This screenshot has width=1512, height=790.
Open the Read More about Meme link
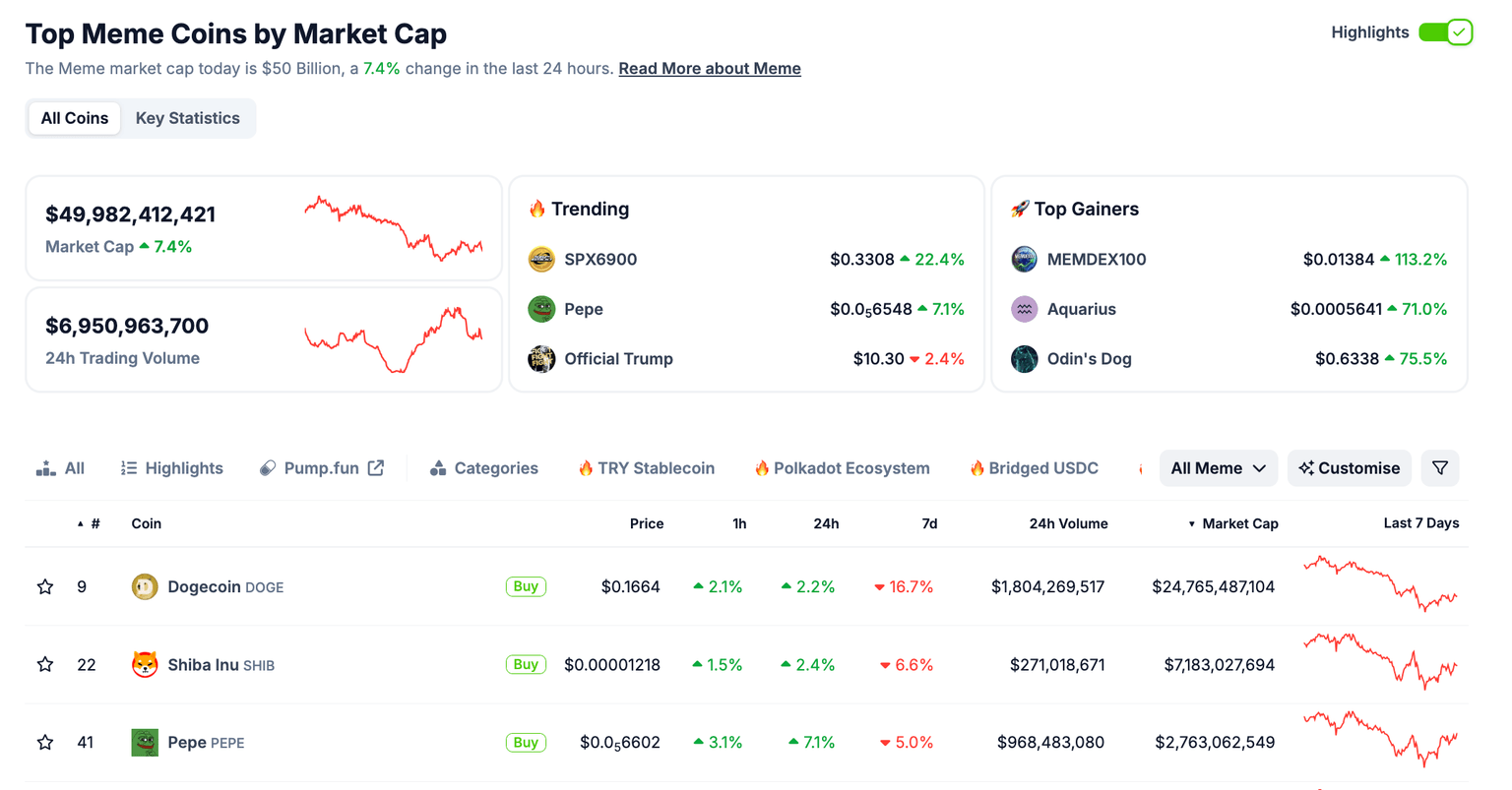[x=709, y=68]
